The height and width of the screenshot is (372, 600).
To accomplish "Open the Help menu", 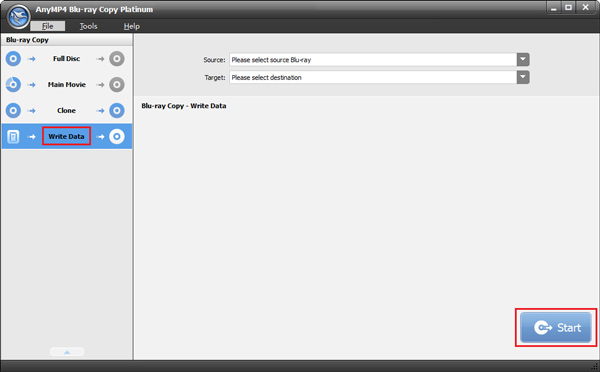I will tap(132, 26).
